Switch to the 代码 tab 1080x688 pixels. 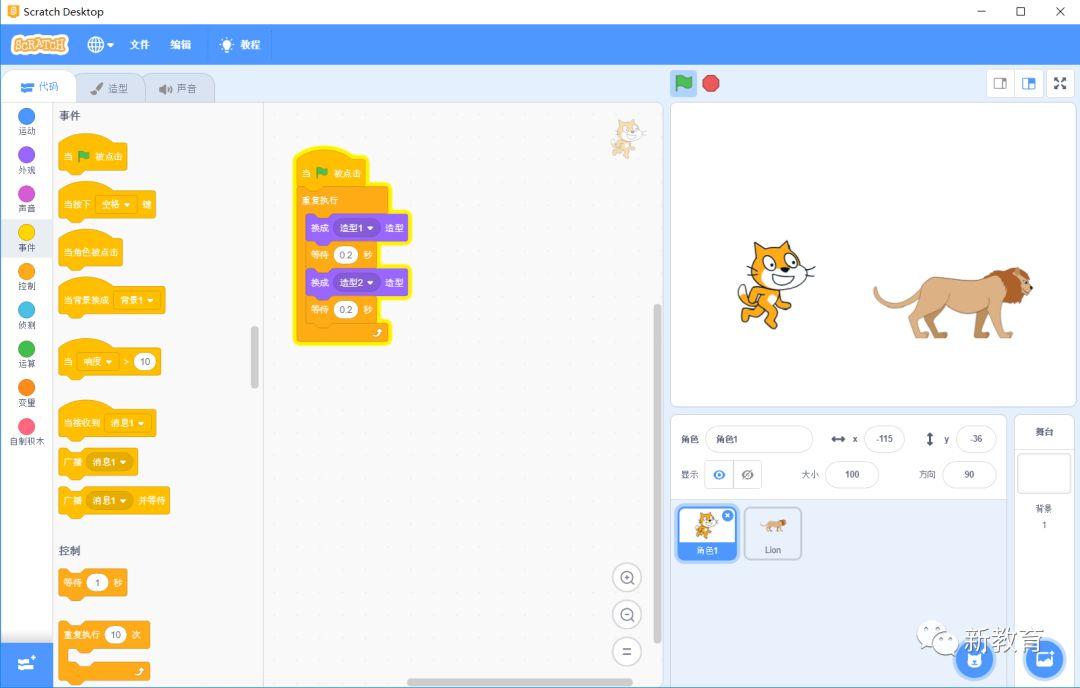[x=39, y=87]
